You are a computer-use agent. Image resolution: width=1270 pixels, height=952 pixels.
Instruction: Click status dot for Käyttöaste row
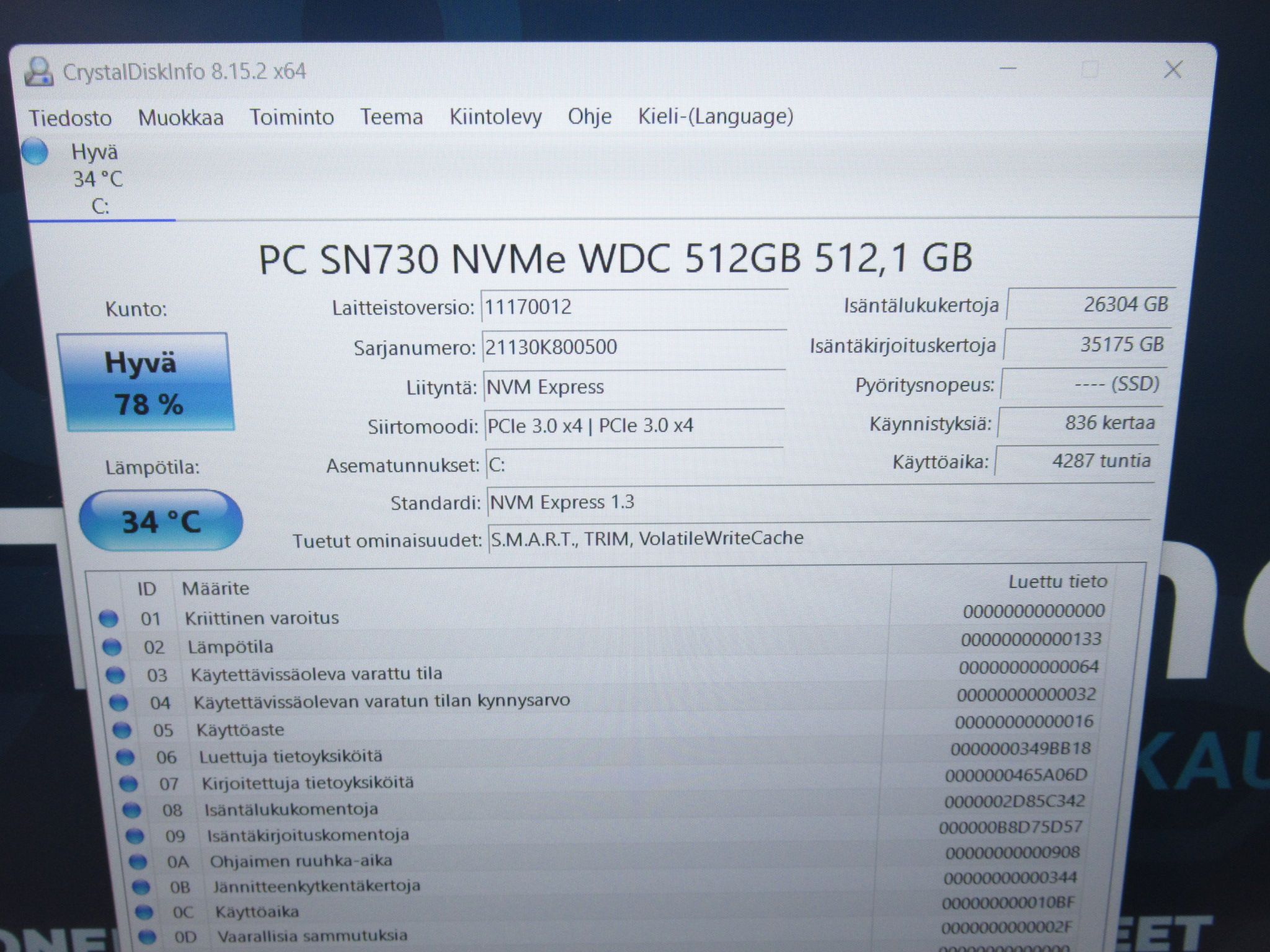[122, 730]
